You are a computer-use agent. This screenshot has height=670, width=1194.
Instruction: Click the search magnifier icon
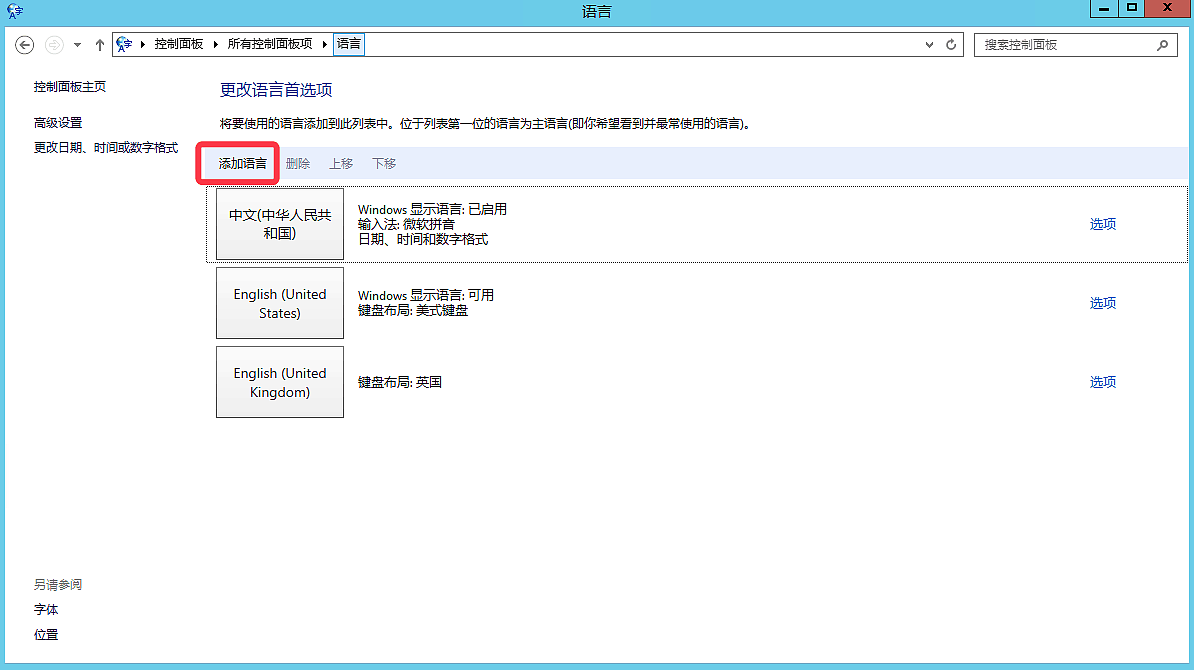click(1162, 45)
